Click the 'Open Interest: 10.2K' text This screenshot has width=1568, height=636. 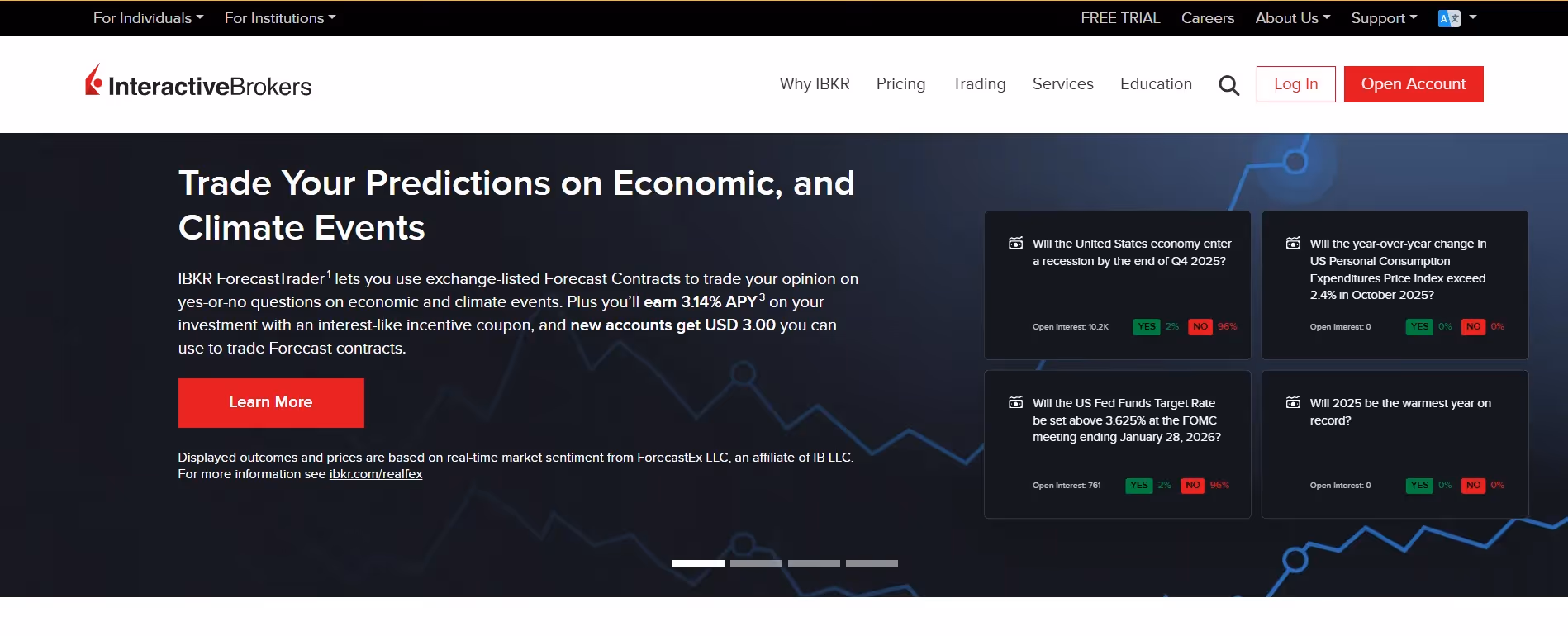[1070, 327]
